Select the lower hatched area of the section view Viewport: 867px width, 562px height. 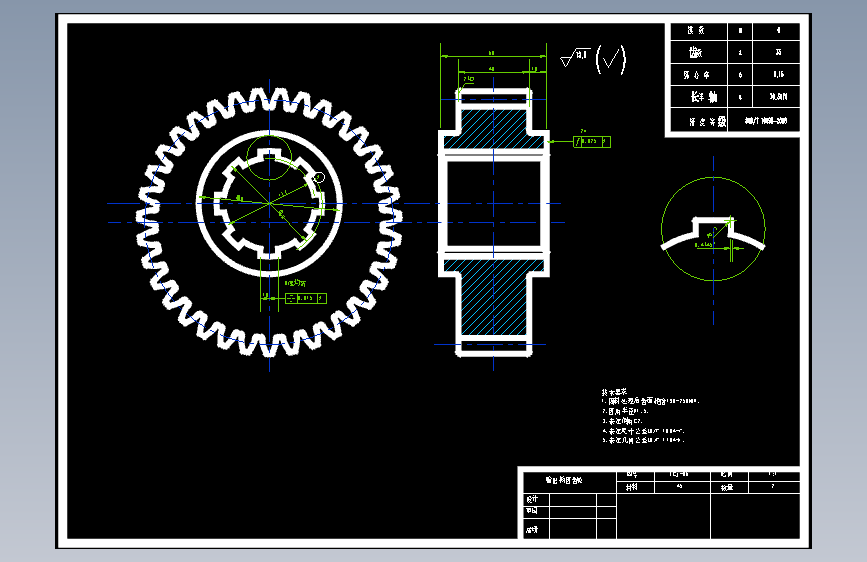[x=494, y=298]
